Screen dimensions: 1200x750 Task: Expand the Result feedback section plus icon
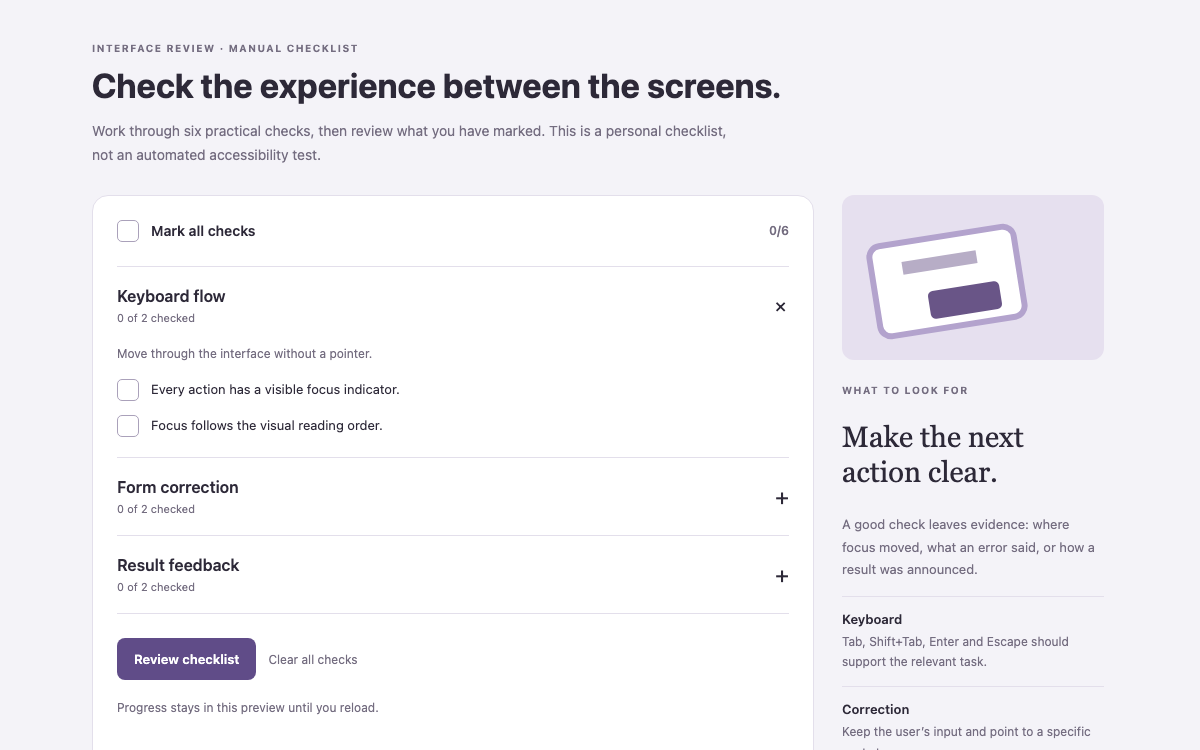pyautogui.click(x=782, y=576)
